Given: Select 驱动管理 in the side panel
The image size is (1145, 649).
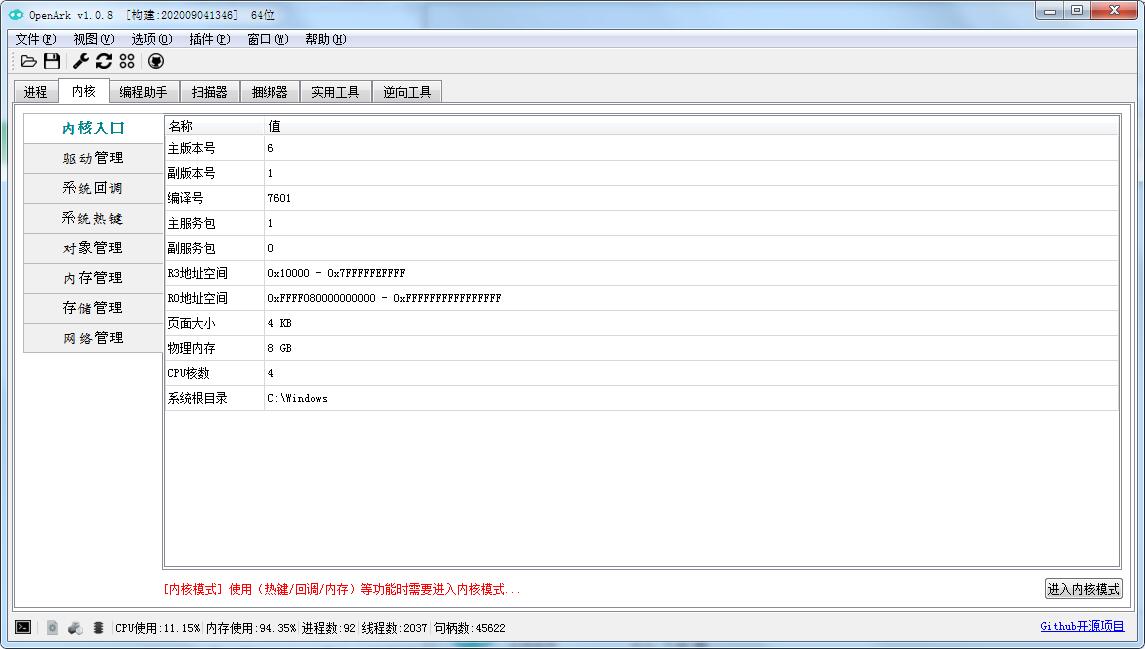Looking at the screenshot, I should [x=93, y=158].
